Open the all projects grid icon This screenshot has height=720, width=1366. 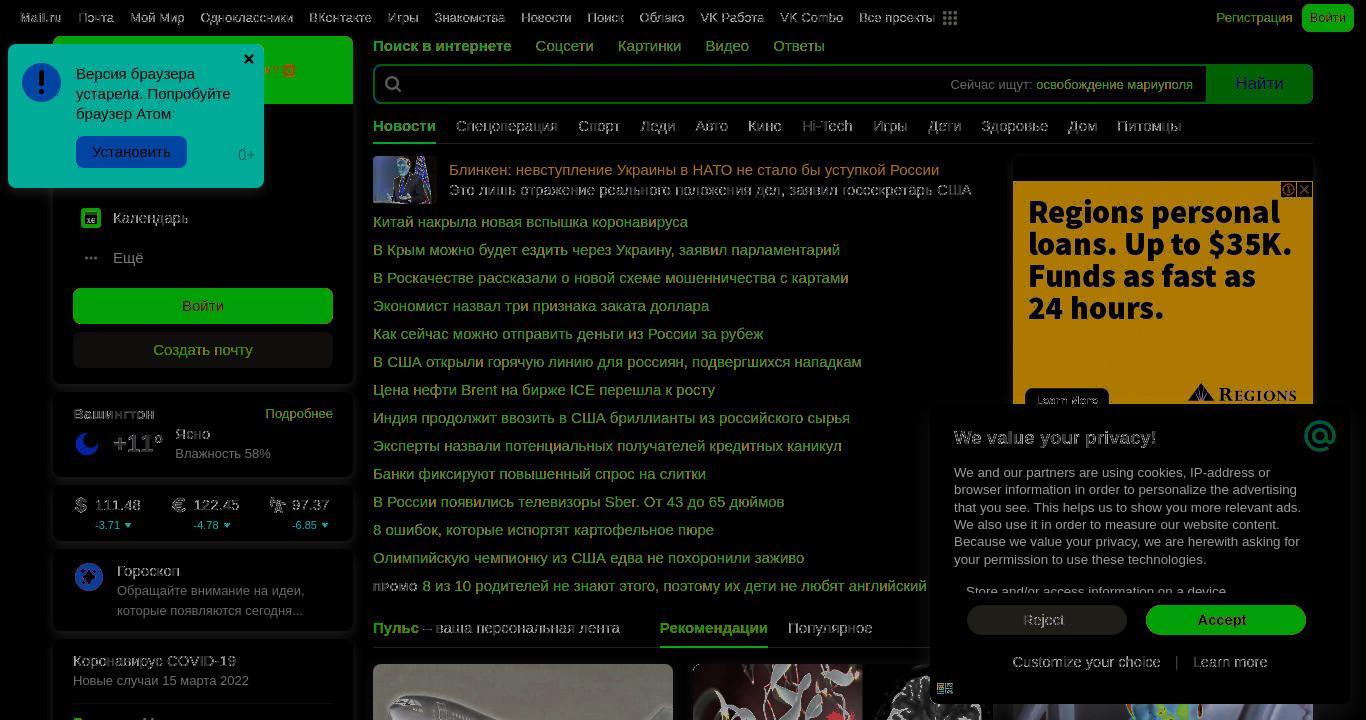950,18
